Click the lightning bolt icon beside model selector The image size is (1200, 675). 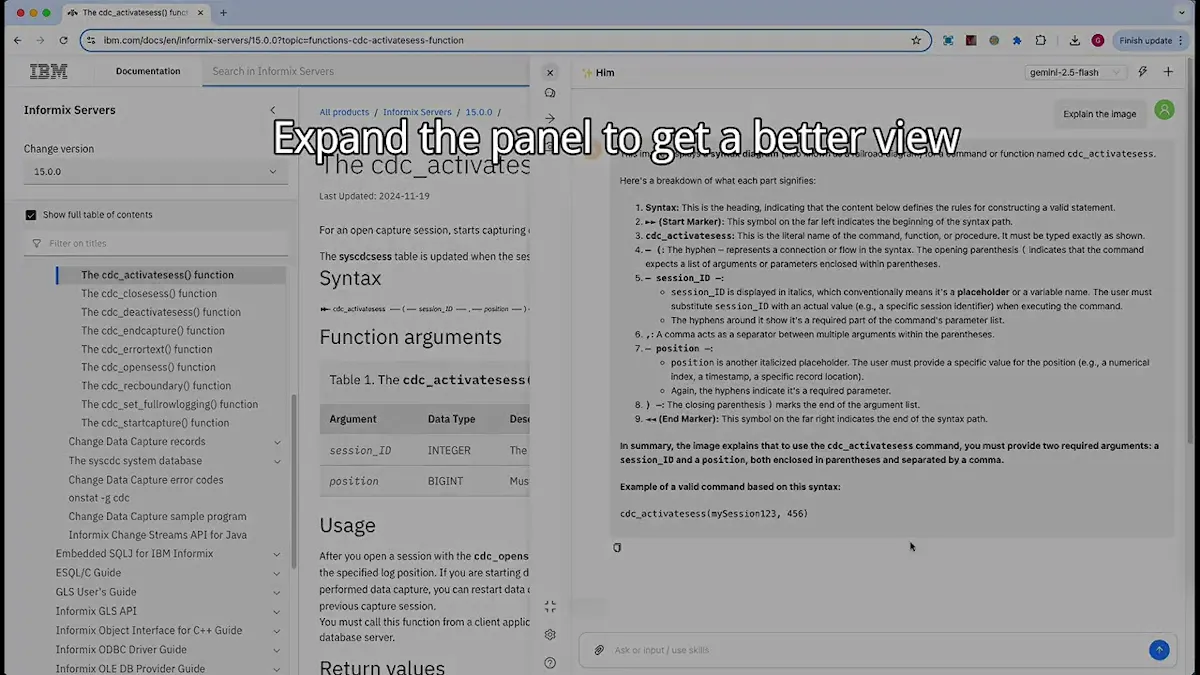coord(1143,72)
